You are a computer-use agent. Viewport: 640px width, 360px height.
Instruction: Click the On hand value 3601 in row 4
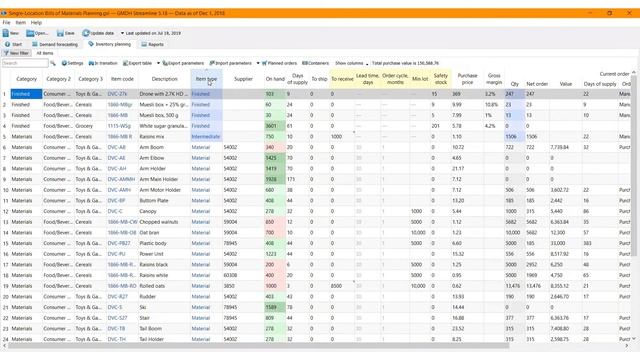[275, 126]
